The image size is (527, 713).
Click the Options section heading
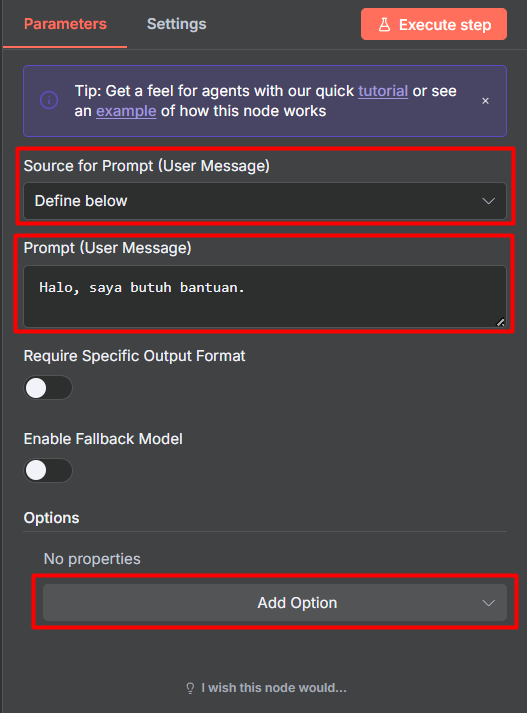pos(51,518)
